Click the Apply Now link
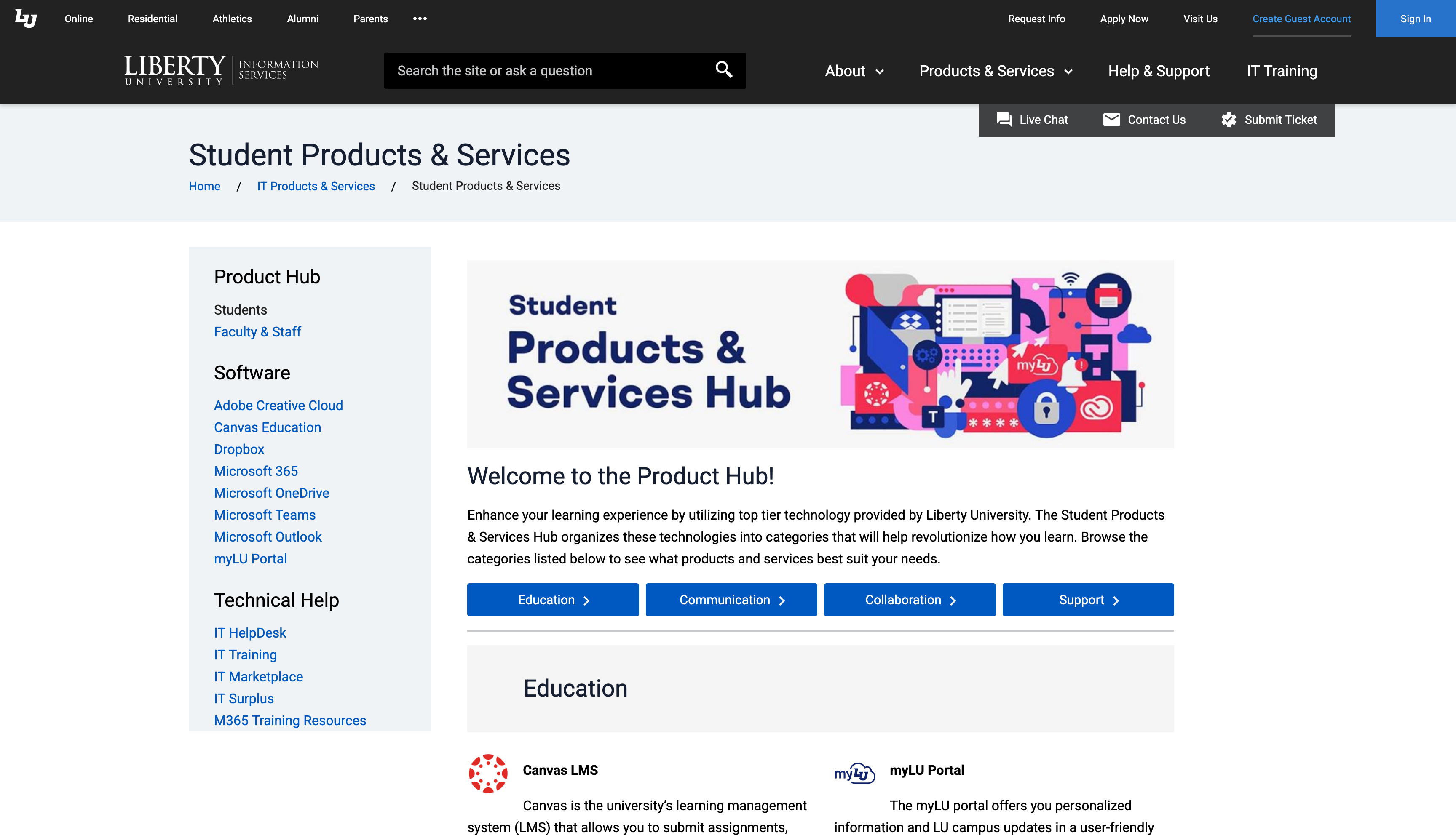The width and height of the screenshot is (1456, 838). click(1124, 19)
